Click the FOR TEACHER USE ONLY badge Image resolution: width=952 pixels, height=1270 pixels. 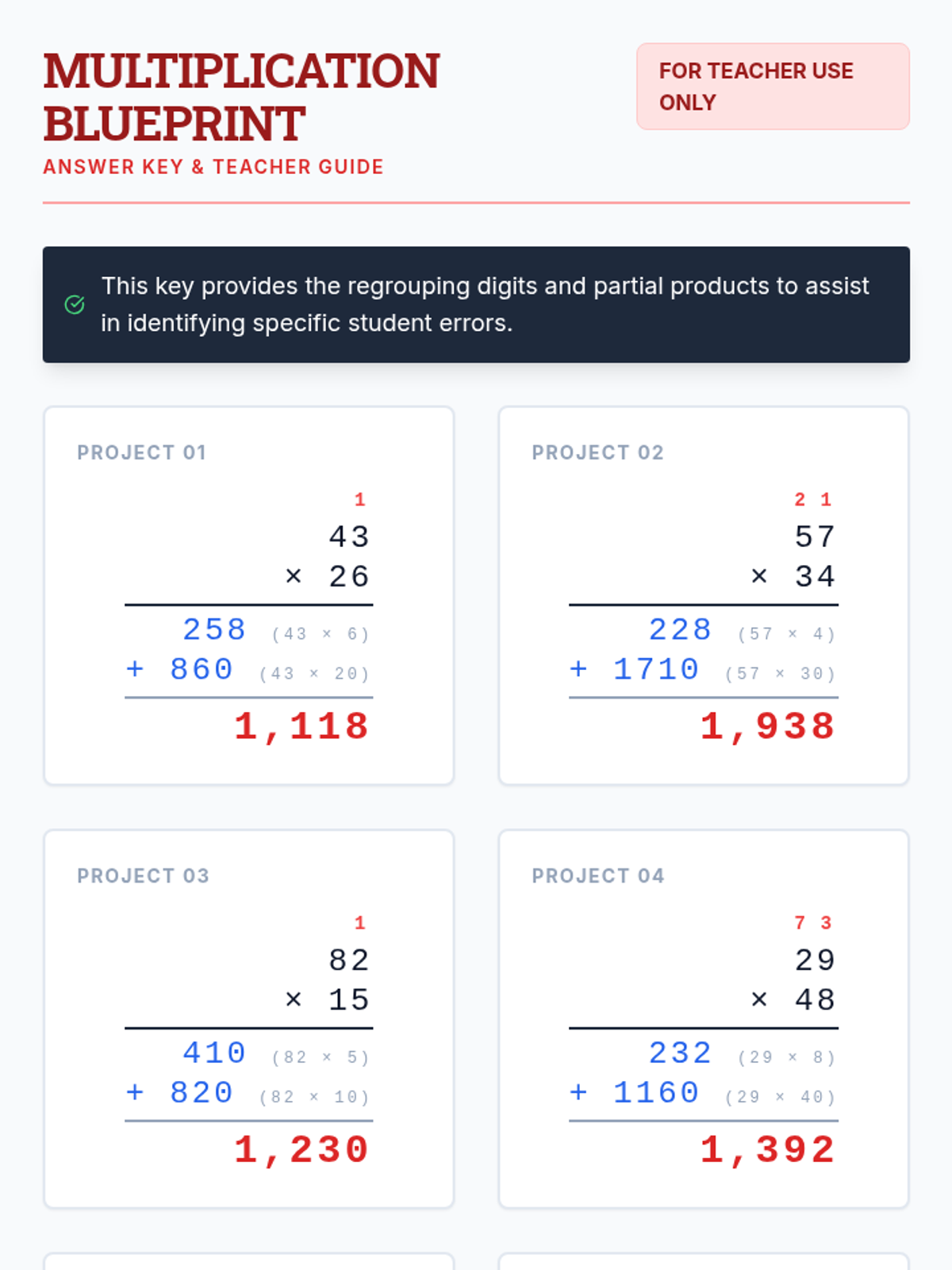(x=772, y=87)
